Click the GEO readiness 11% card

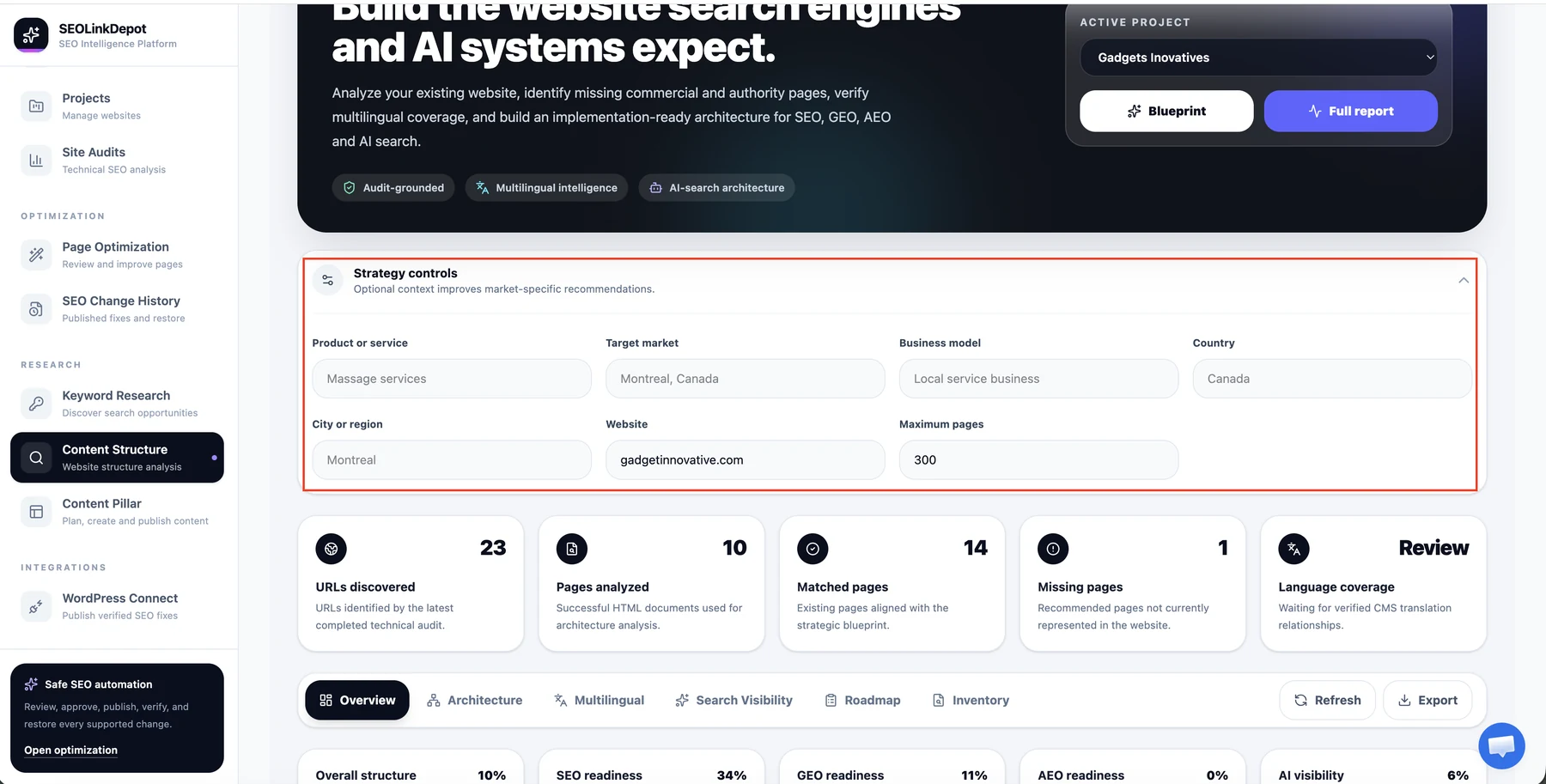892,769
